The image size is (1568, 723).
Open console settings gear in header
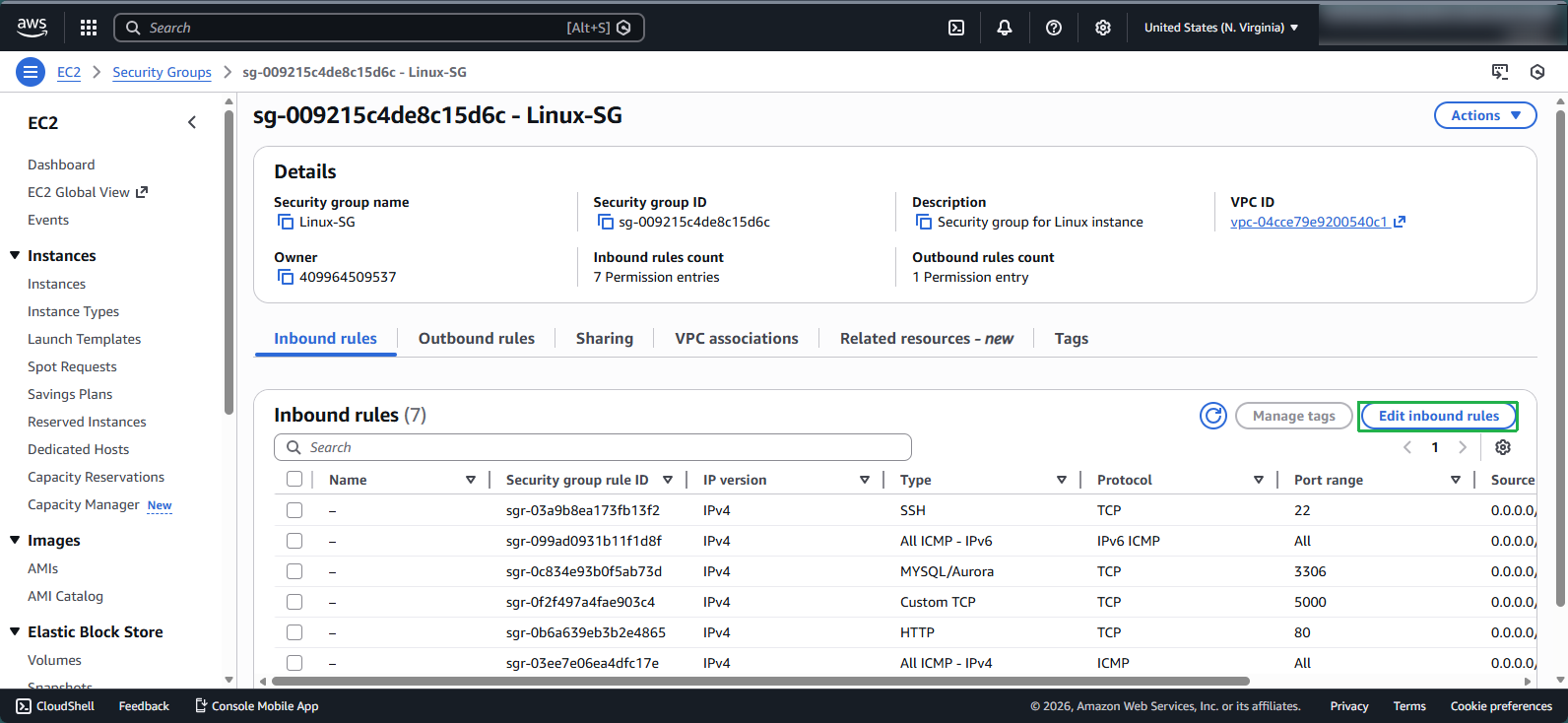point(1103,28)
